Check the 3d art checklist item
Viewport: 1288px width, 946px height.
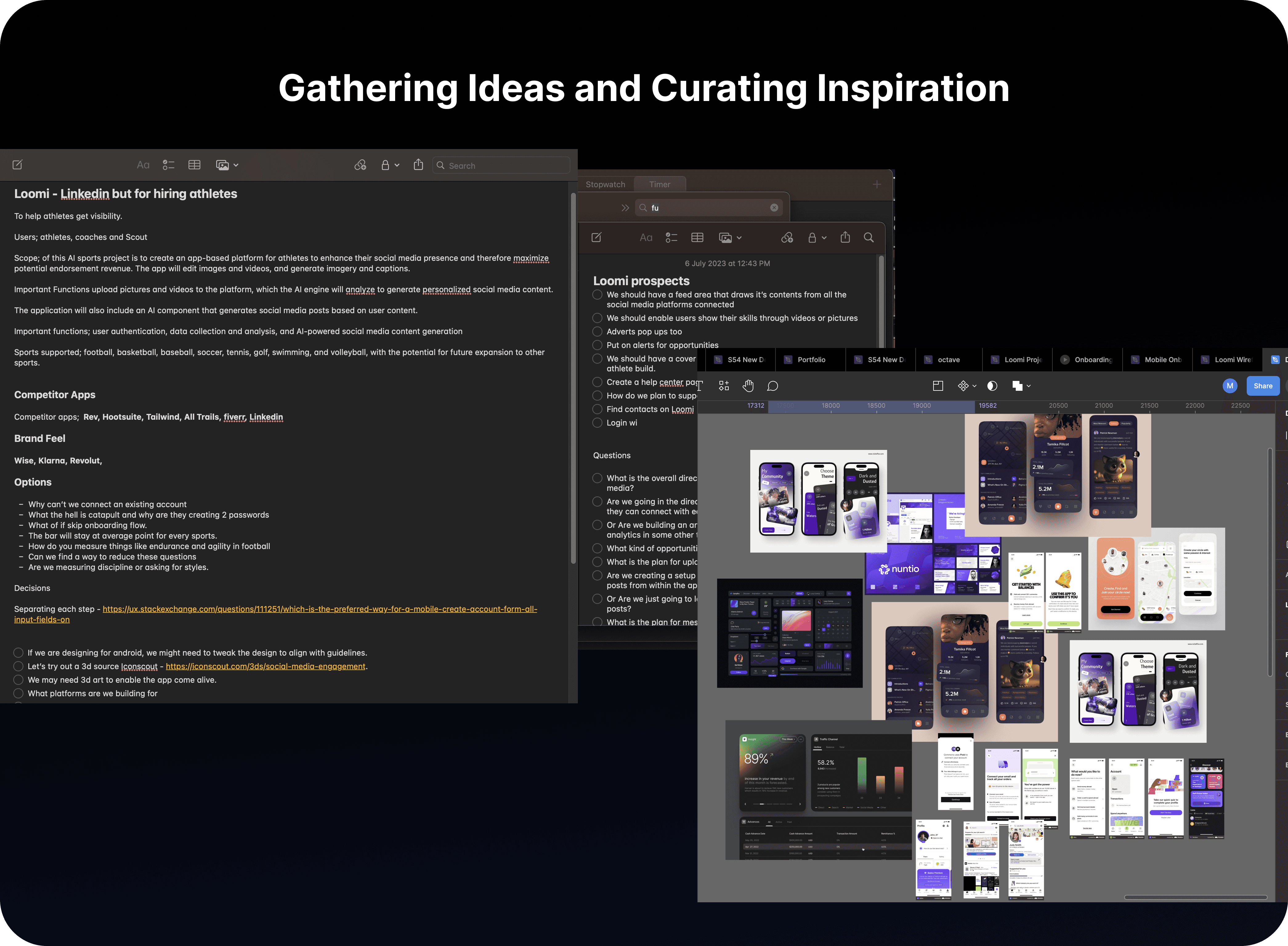point(18,680)
